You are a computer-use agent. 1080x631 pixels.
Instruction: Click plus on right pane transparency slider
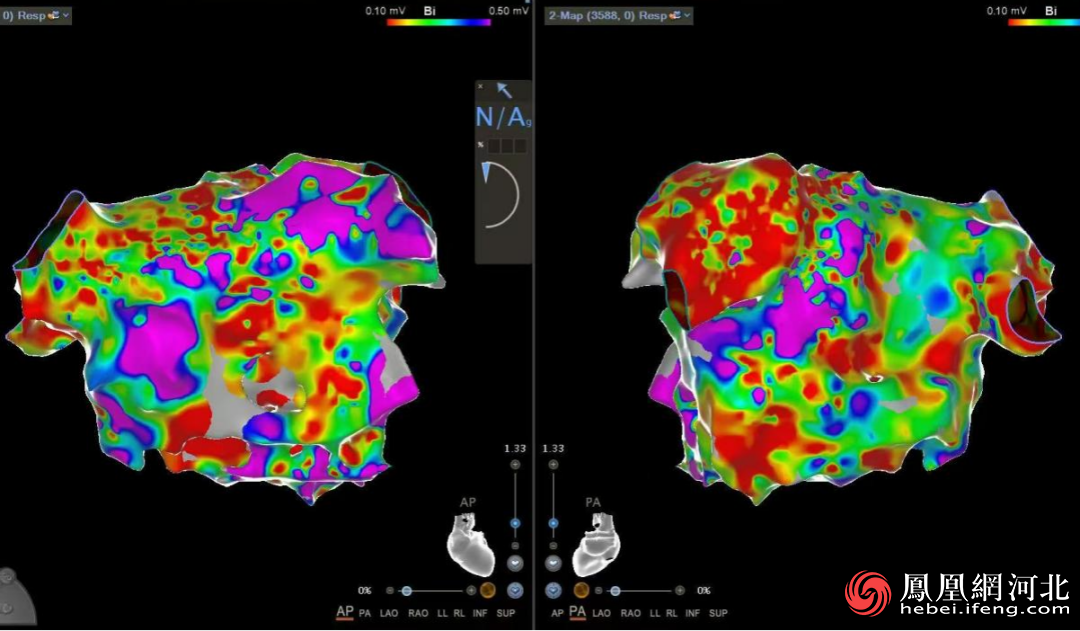click(680, 591)
